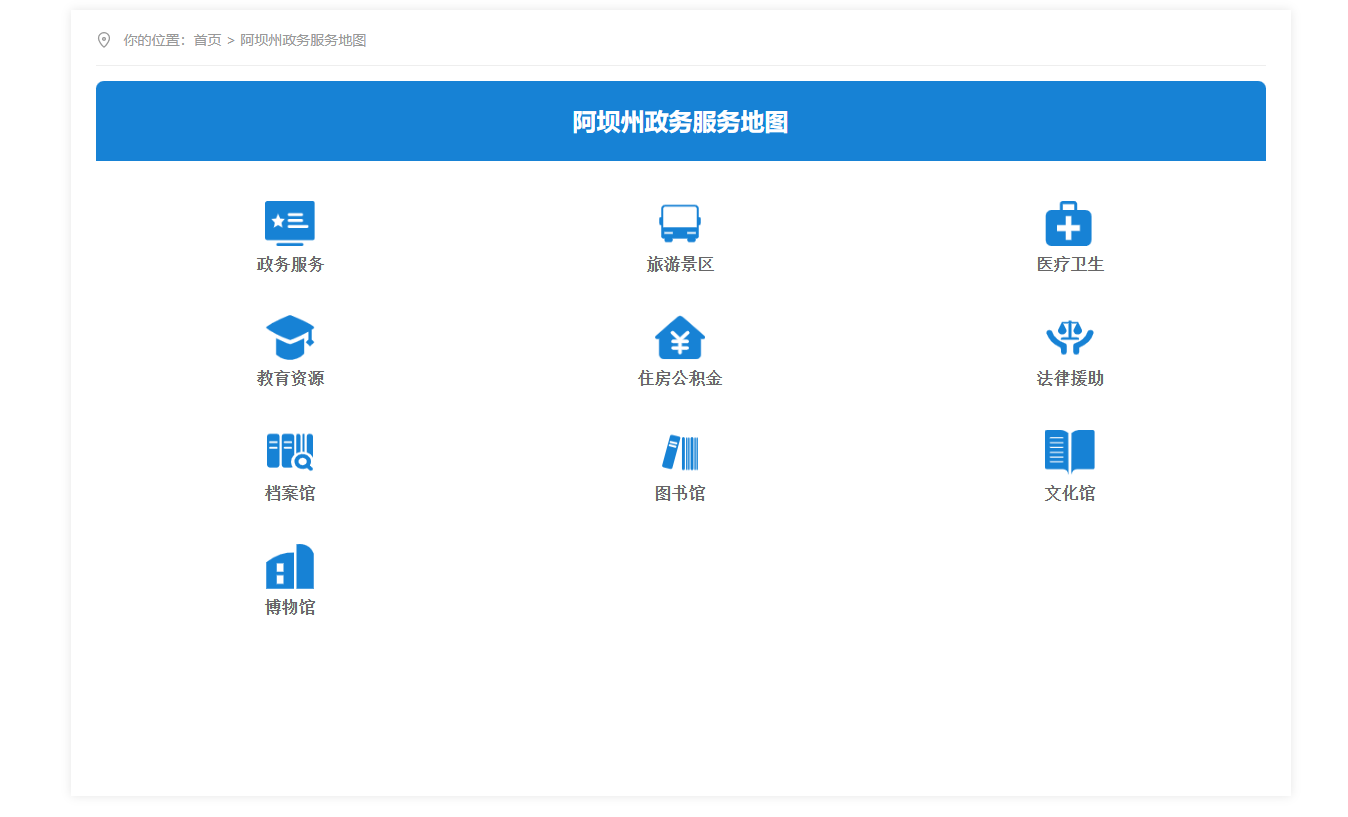Click the 阿坝州政务服务地图 breadcrumb item
The image size is (1348, 817).
303,40
